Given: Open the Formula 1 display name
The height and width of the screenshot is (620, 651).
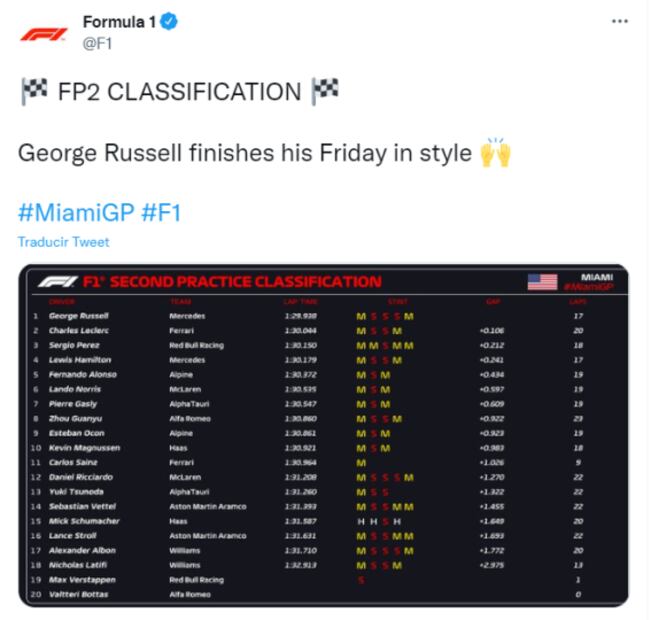Looking at the screenshot, I should point(118,23).
